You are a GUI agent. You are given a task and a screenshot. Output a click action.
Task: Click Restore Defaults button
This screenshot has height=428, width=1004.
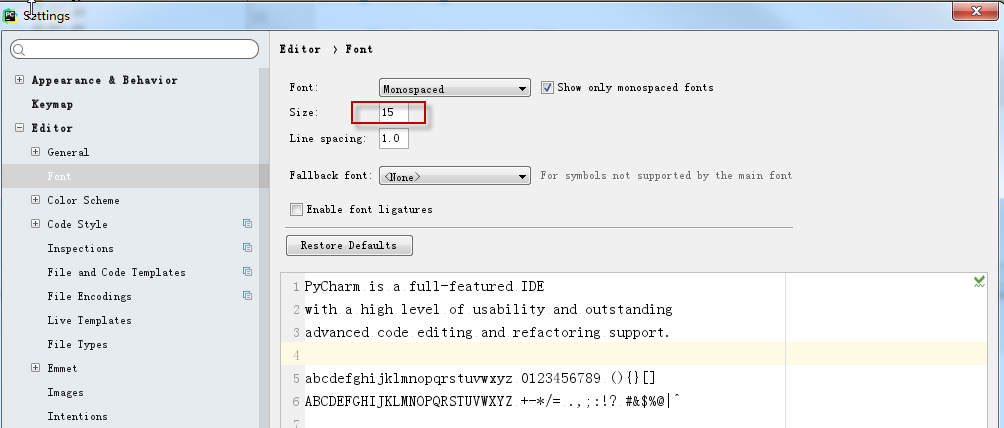click(349, 245)
